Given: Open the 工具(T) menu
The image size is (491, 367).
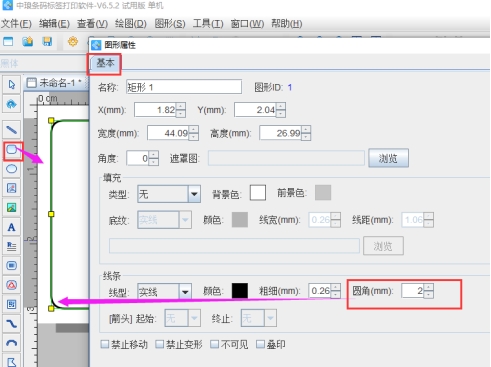Looking at the screenshot, I should [x=208, y=24].
